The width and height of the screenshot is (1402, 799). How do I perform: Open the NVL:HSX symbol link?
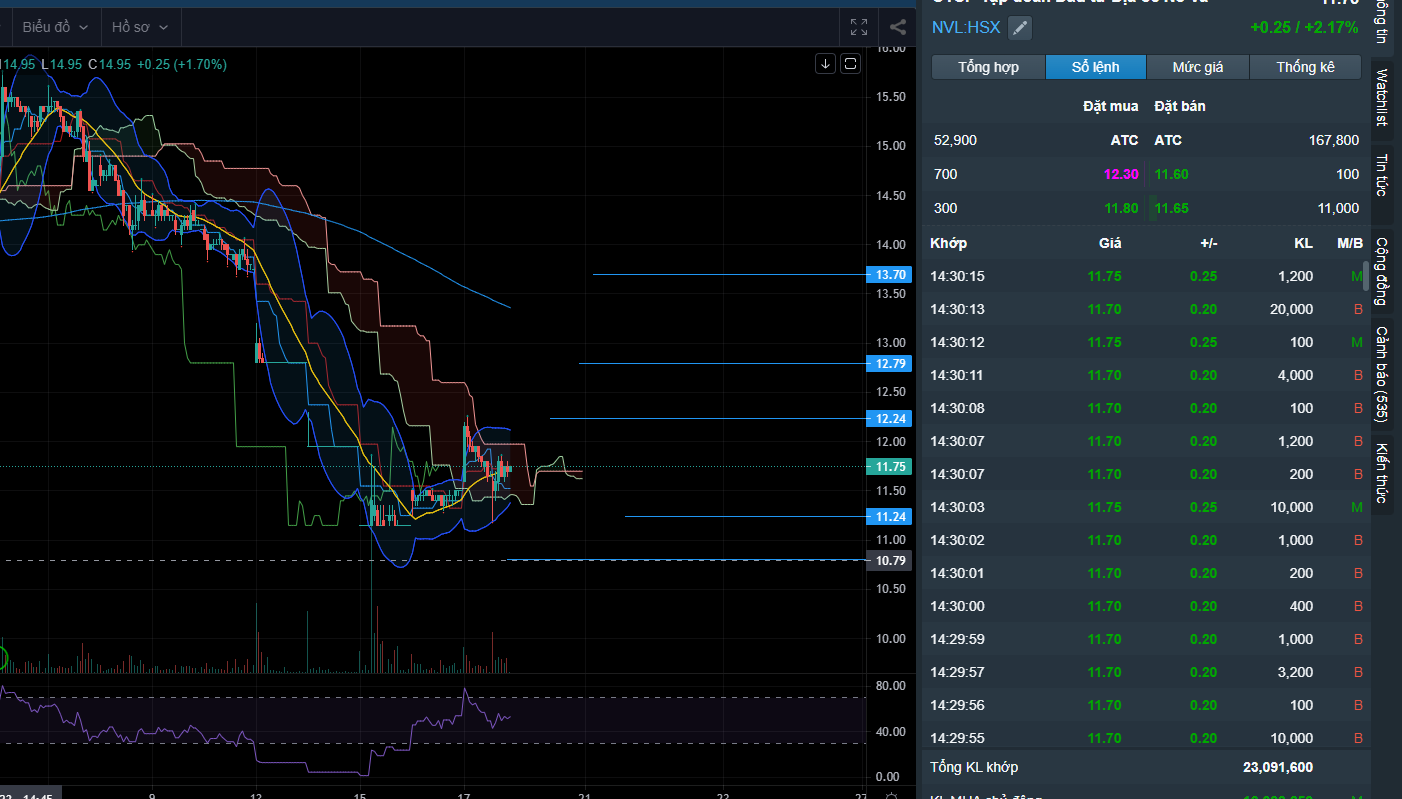pyautogui.click(x=966, y=28)
